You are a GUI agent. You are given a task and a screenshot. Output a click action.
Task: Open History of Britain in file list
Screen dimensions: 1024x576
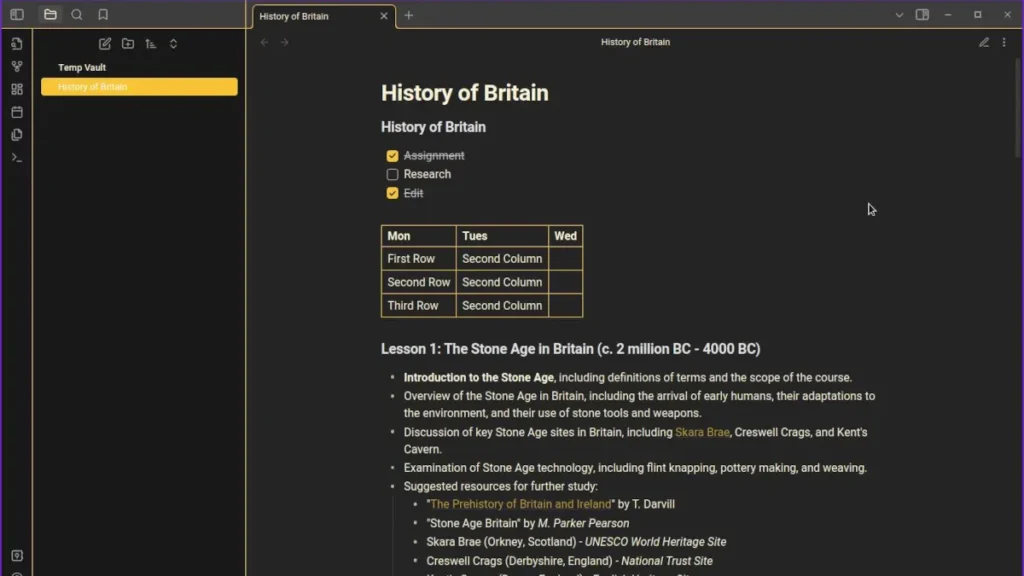(x=139, y=87)
